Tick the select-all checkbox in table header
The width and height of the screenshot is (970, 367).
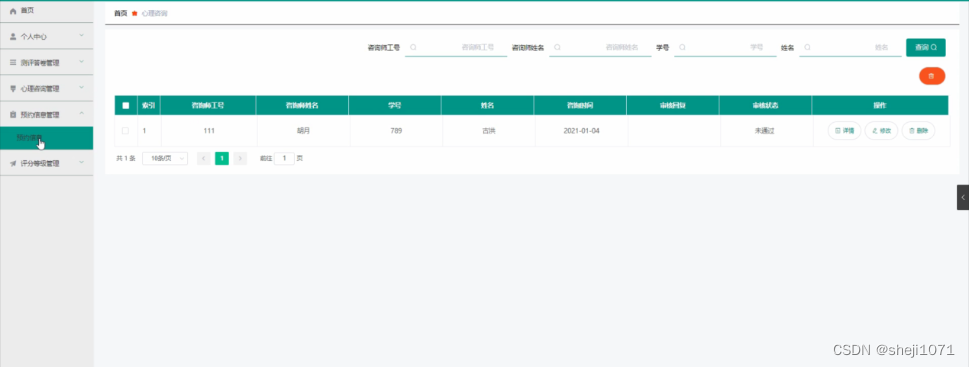(x=126, y=105)
